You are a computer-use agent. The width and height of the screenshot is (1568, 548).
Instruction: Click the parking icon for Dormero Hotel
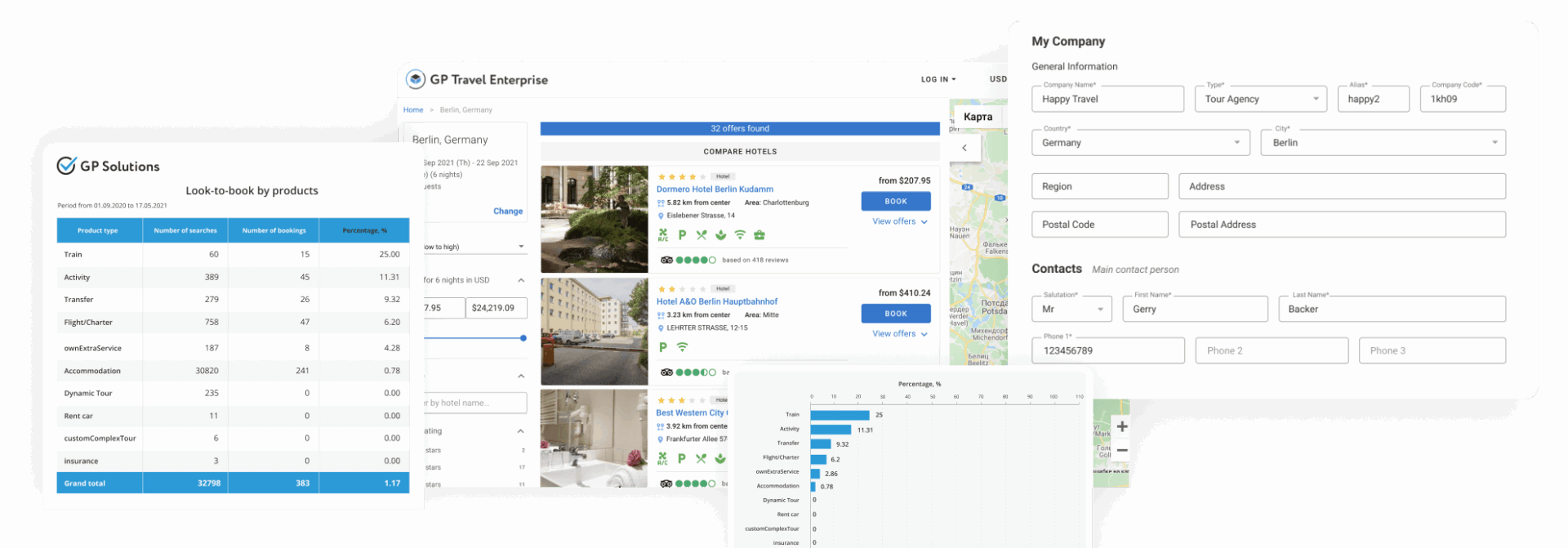tap(682, 235)
